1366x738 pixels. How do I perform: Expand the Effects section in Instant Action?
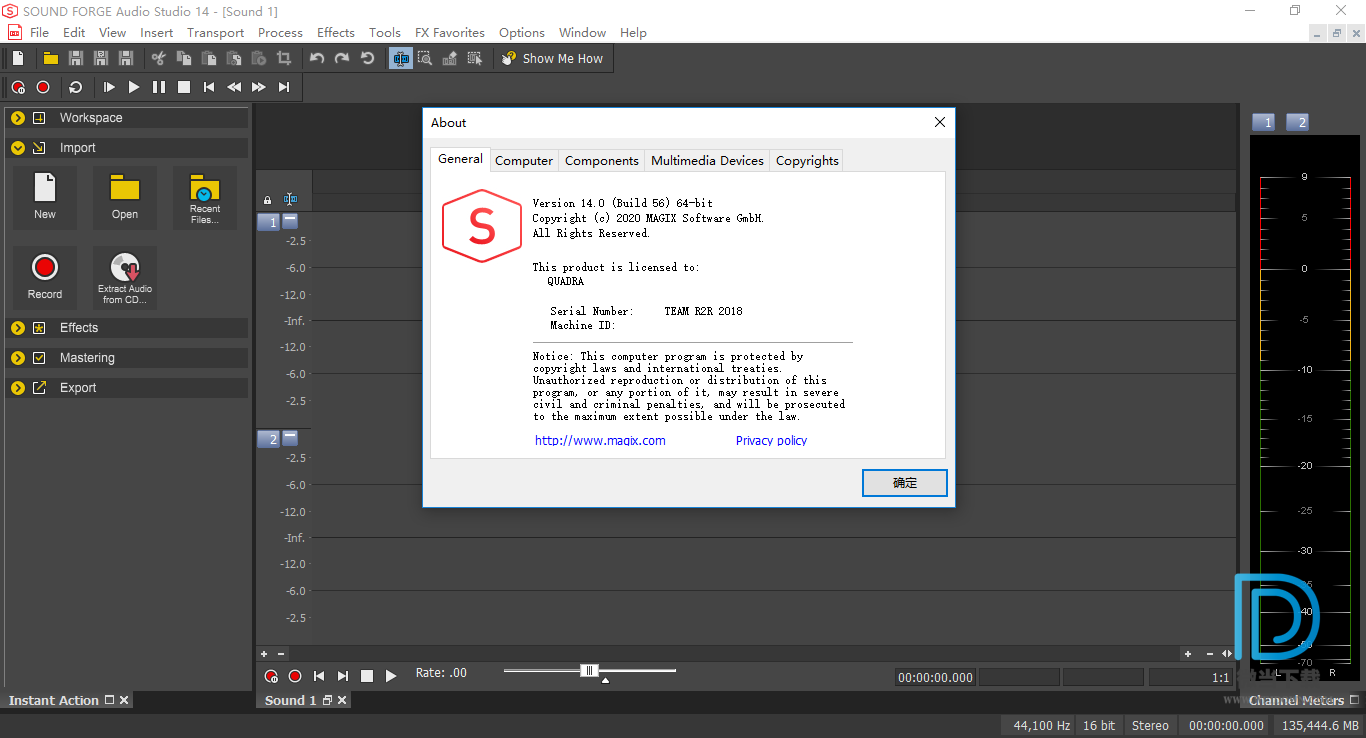pyautogui.click(x=18, y=328)
